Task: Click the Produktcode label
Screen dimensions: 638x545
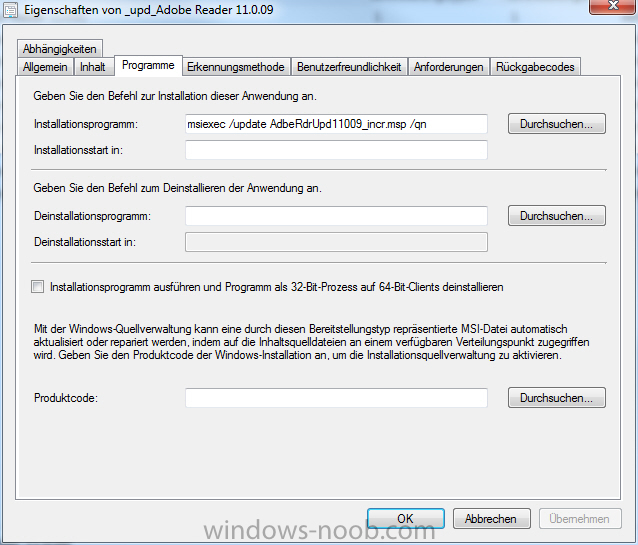Action: point(66,398)
